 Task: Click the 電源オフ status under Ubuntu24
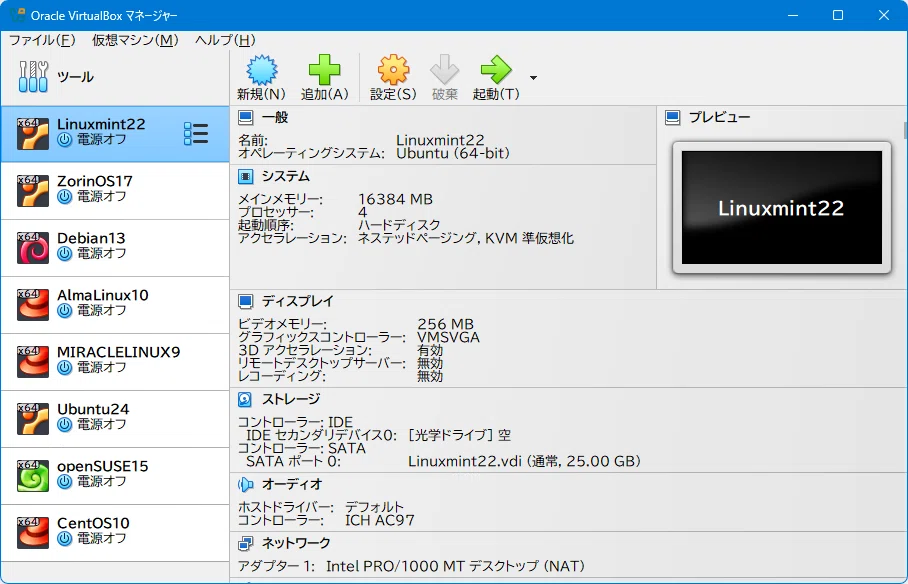[x=101, y=424]
